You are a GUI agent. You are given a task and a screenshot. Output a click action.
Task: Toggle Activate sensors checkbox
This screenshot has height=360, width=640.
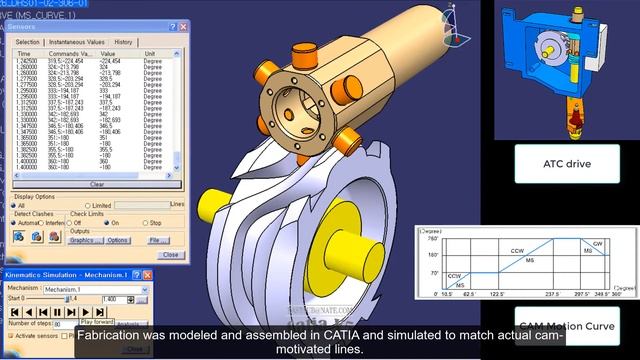(x=11, y=336)
